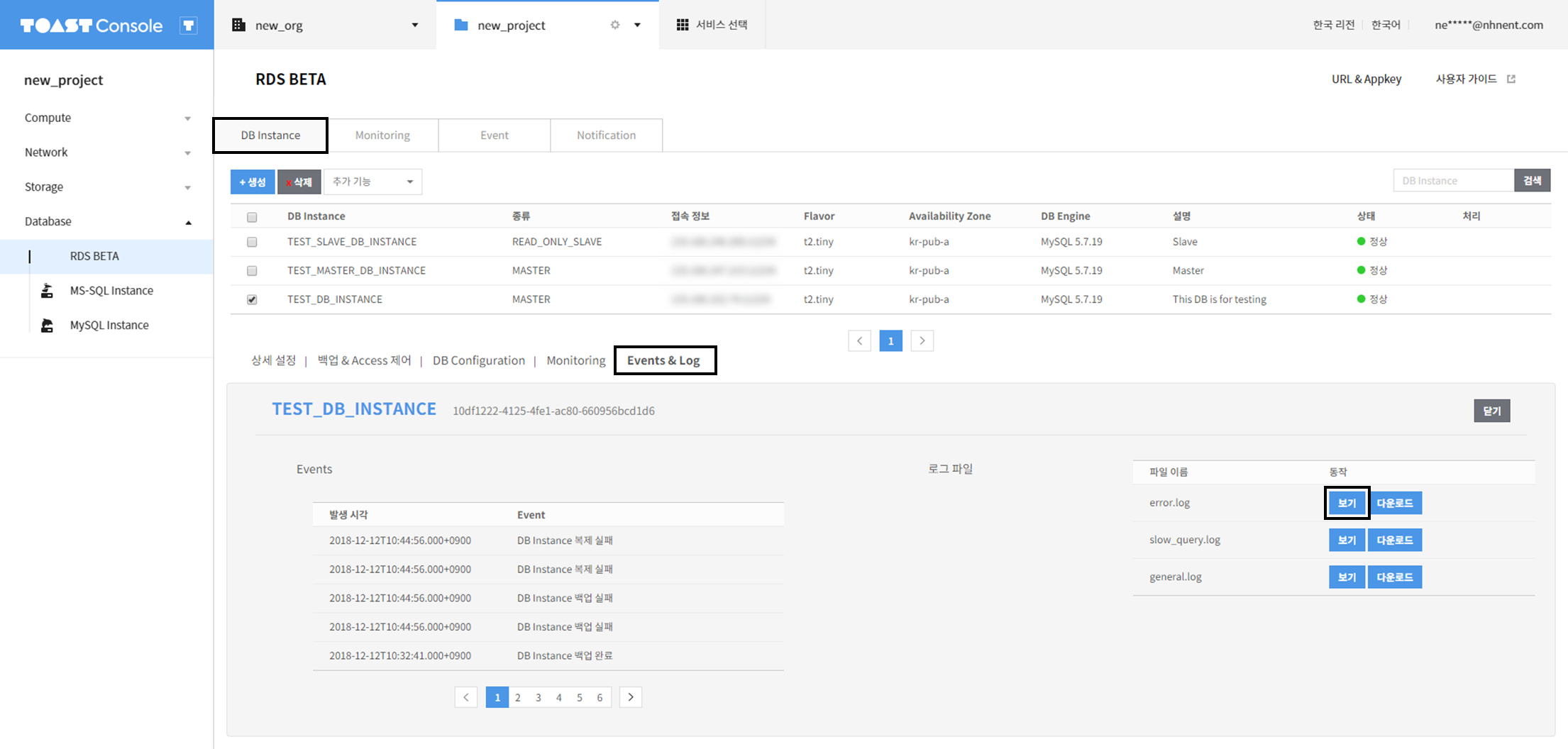Download the general.log file
1568x749 pixels.
[1395, 577]
